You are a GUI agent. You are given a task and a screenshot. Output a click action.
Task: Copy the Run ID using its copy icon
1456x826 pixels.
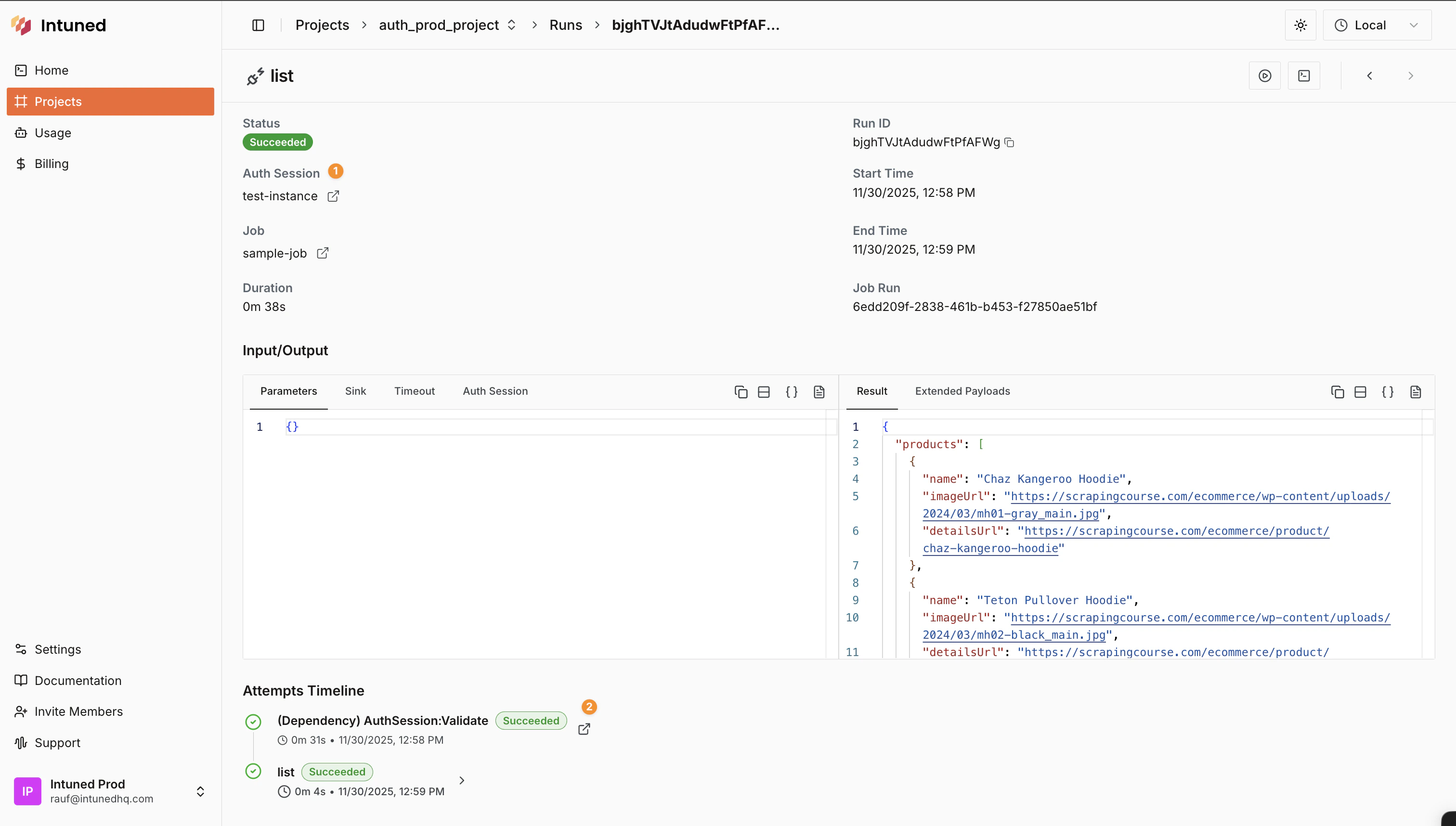point(1010,142)
